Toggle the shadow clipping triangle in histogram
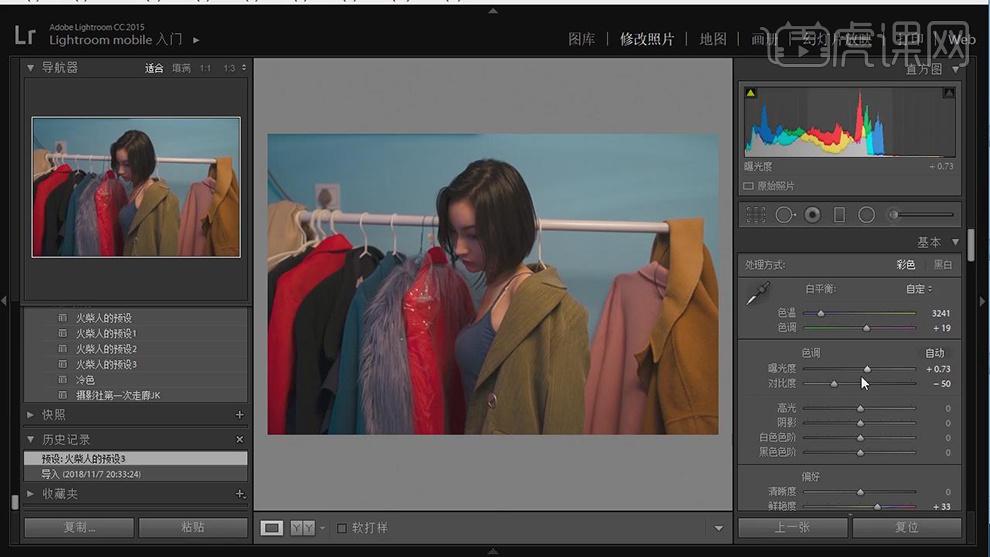 coord(751,93)
